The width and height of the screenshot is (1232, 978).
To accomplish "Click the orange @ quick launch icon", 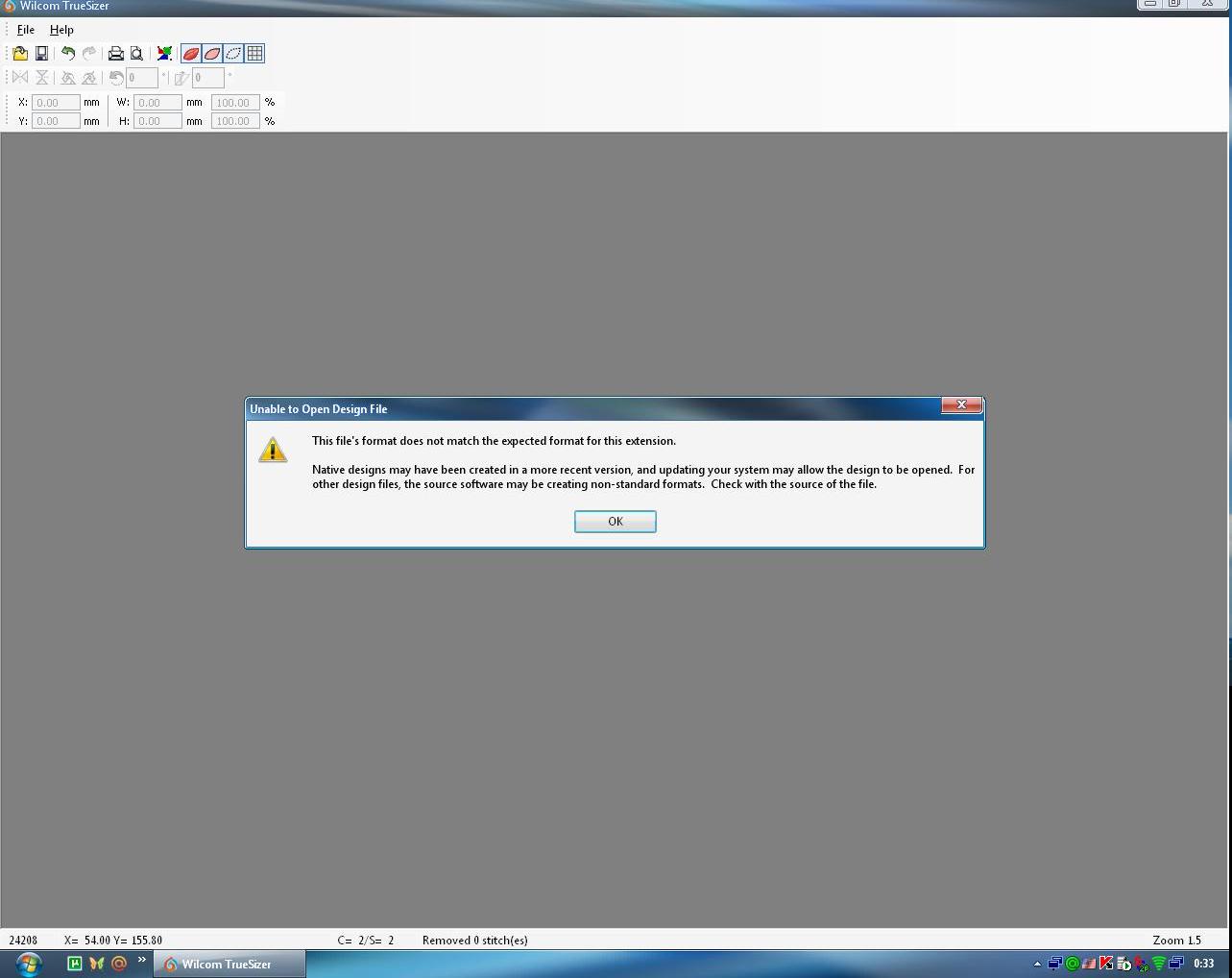I will click(x=119, y=963).
